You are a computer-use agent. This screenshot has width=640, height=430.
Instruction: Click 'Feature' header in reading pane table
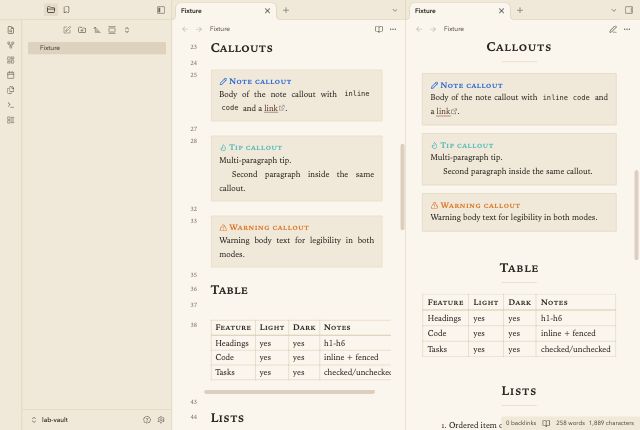445,302
